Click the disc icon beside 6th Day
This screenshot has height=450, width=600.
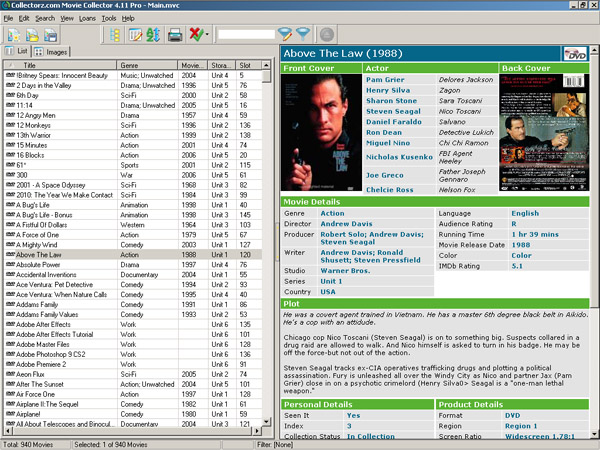point(10,95)
